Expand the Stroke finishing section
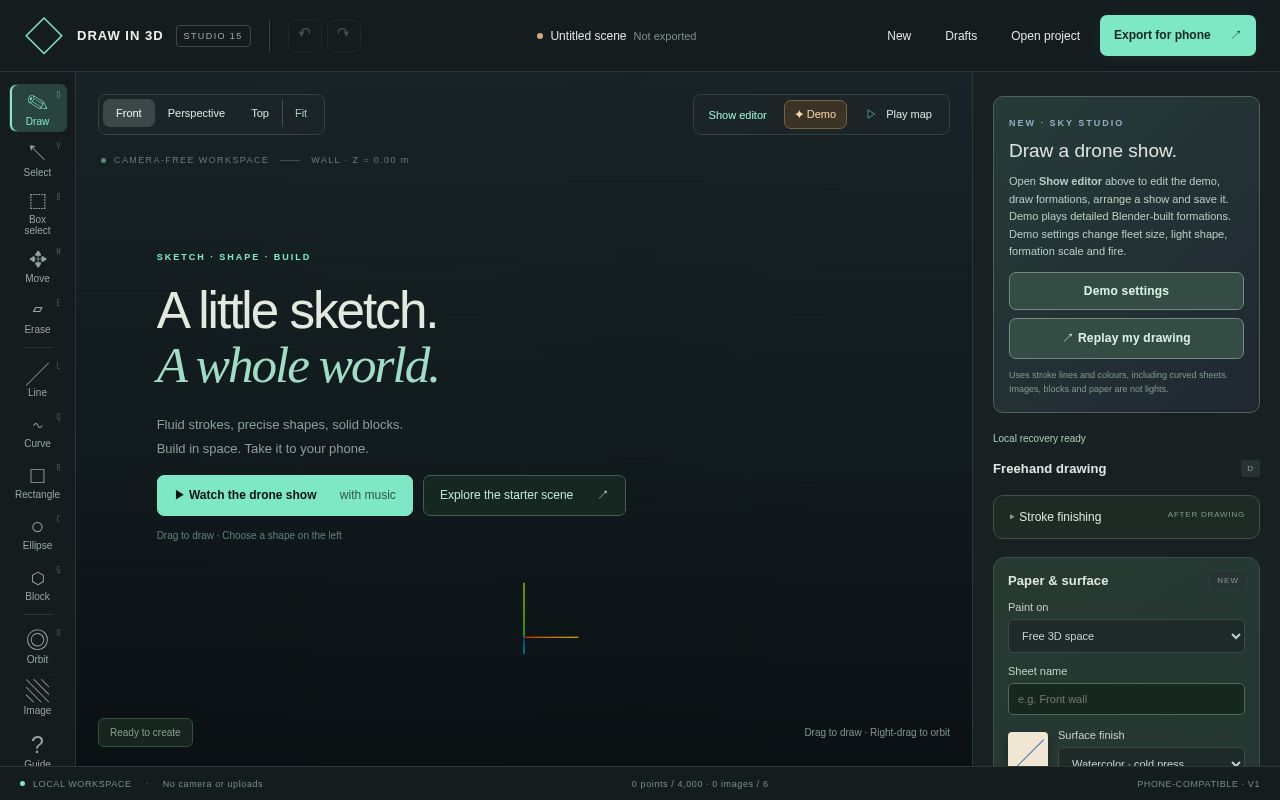 click(1126, 517)
